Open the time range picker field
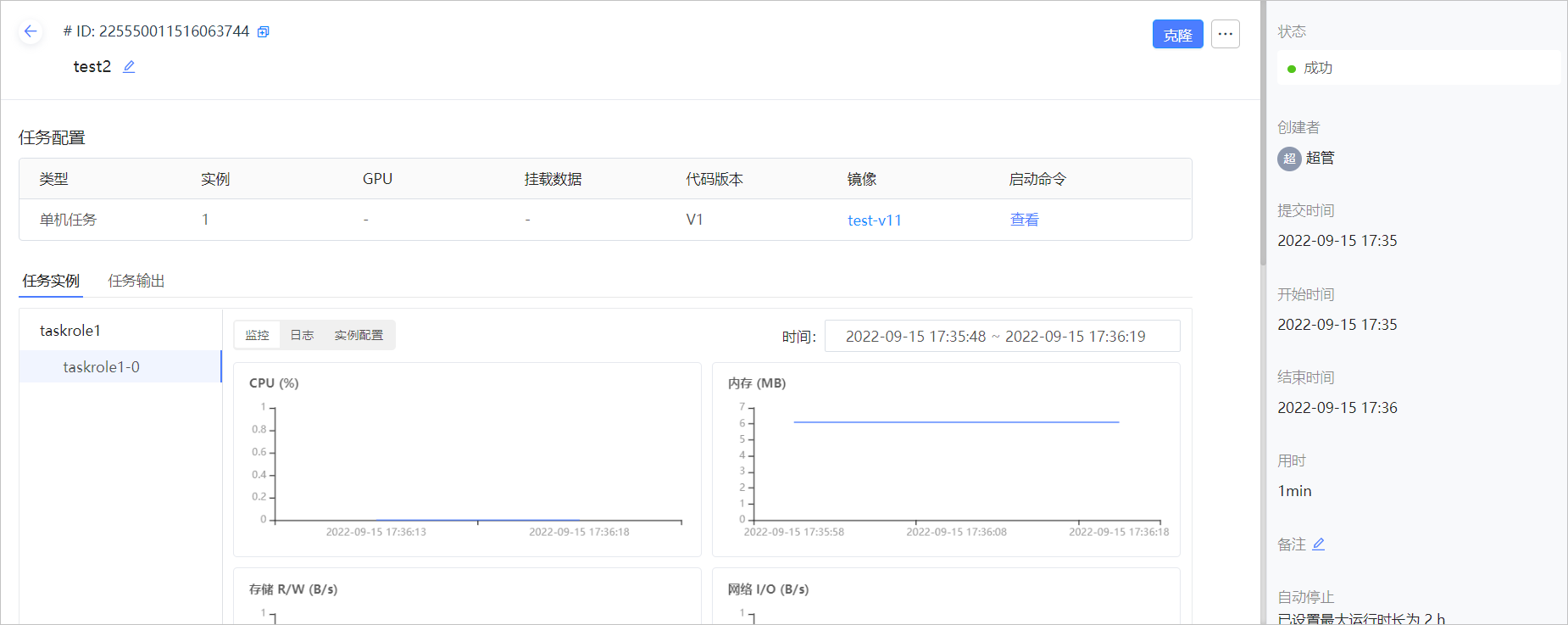The image size is (1568, 625). (x=1002, y=337)
